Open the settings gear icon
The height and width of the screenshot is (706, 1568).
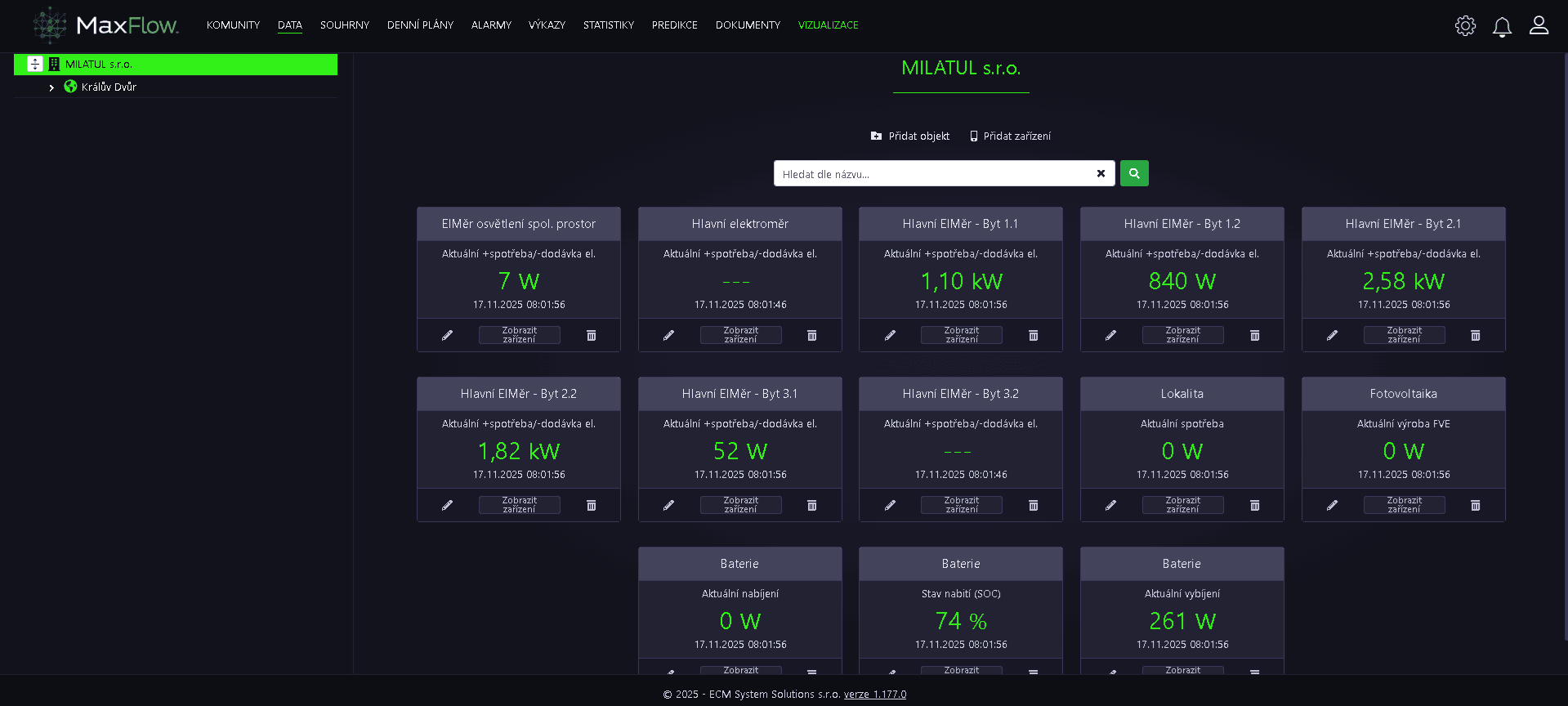point(1465,25)
